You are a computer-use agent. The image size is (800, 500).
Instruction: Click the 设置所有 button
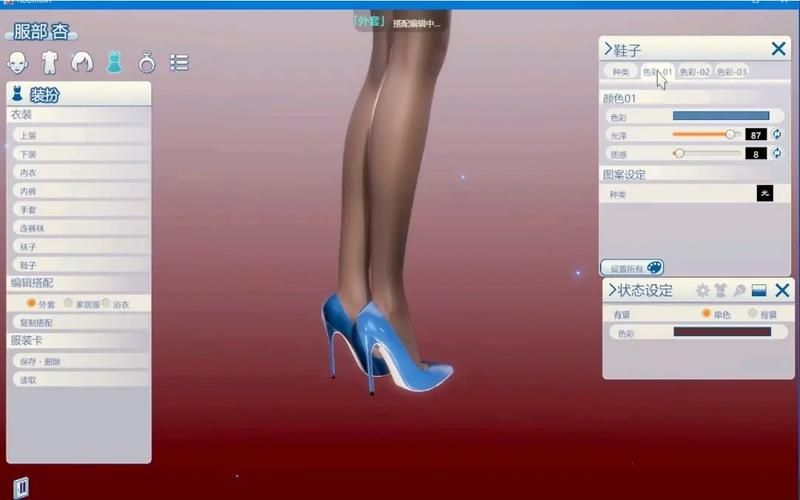tap(632, 268)
